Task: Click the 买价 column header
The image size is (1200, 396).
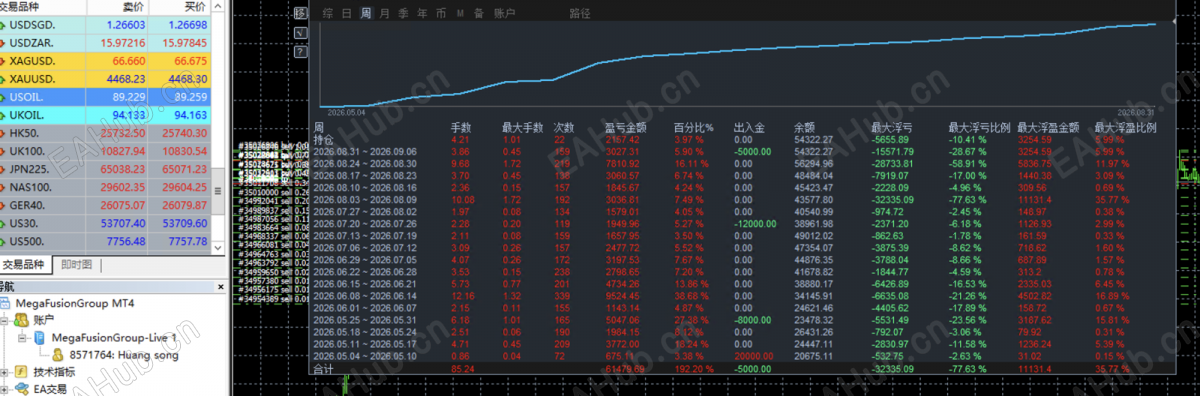Action: click(195, 6)
